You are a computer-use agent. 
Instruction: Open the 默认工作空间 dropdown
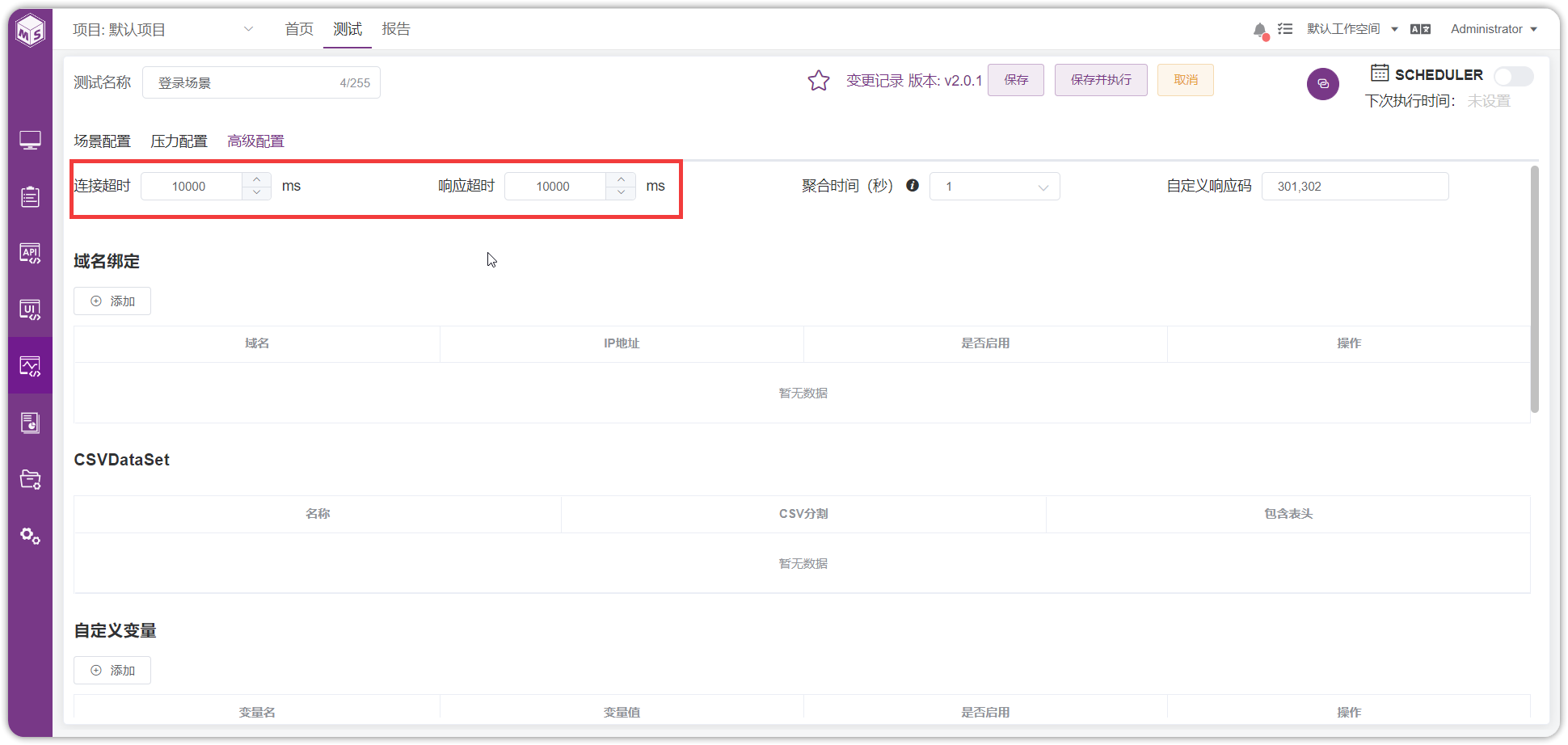pyautogui.click(x=1353, y=29)
